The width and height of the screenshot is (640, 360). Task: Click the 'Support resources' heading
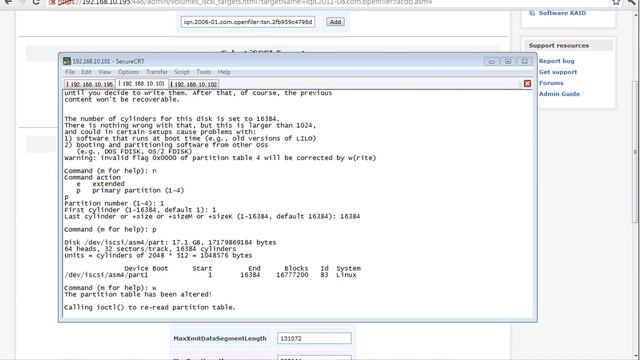coord(559,46)
